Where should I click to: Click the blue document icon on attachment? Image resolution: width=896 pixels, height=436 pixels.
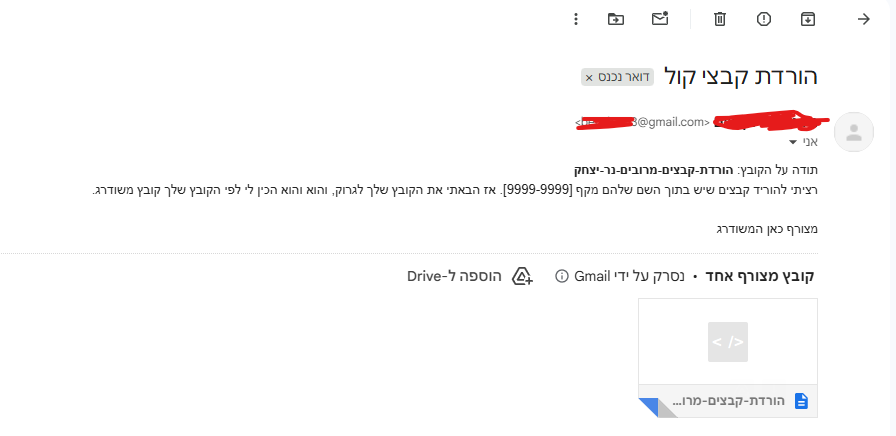(800, 401)
